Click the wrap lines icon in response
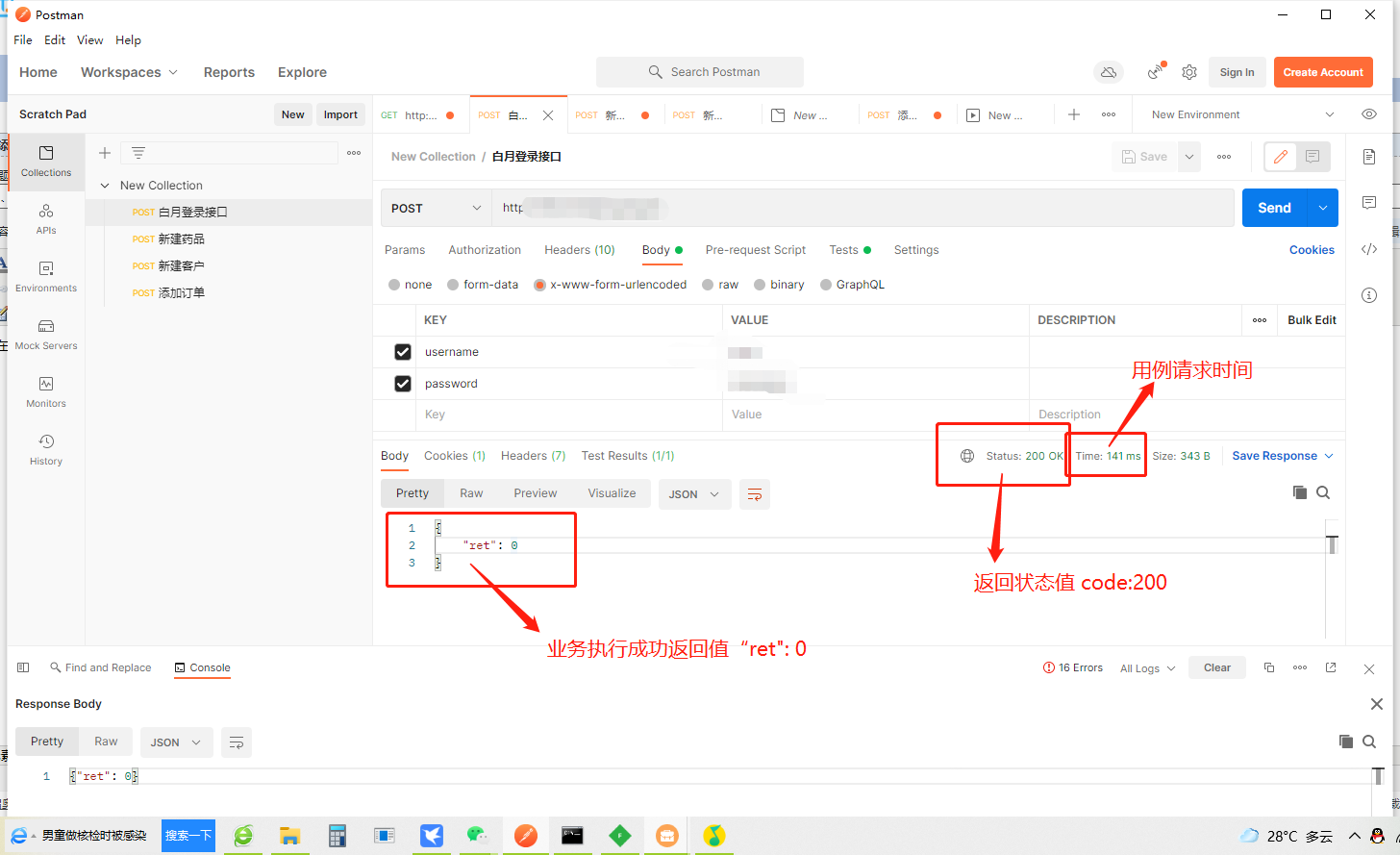The width and height of the screenshot is (1400, 855). tap(755, 494)
